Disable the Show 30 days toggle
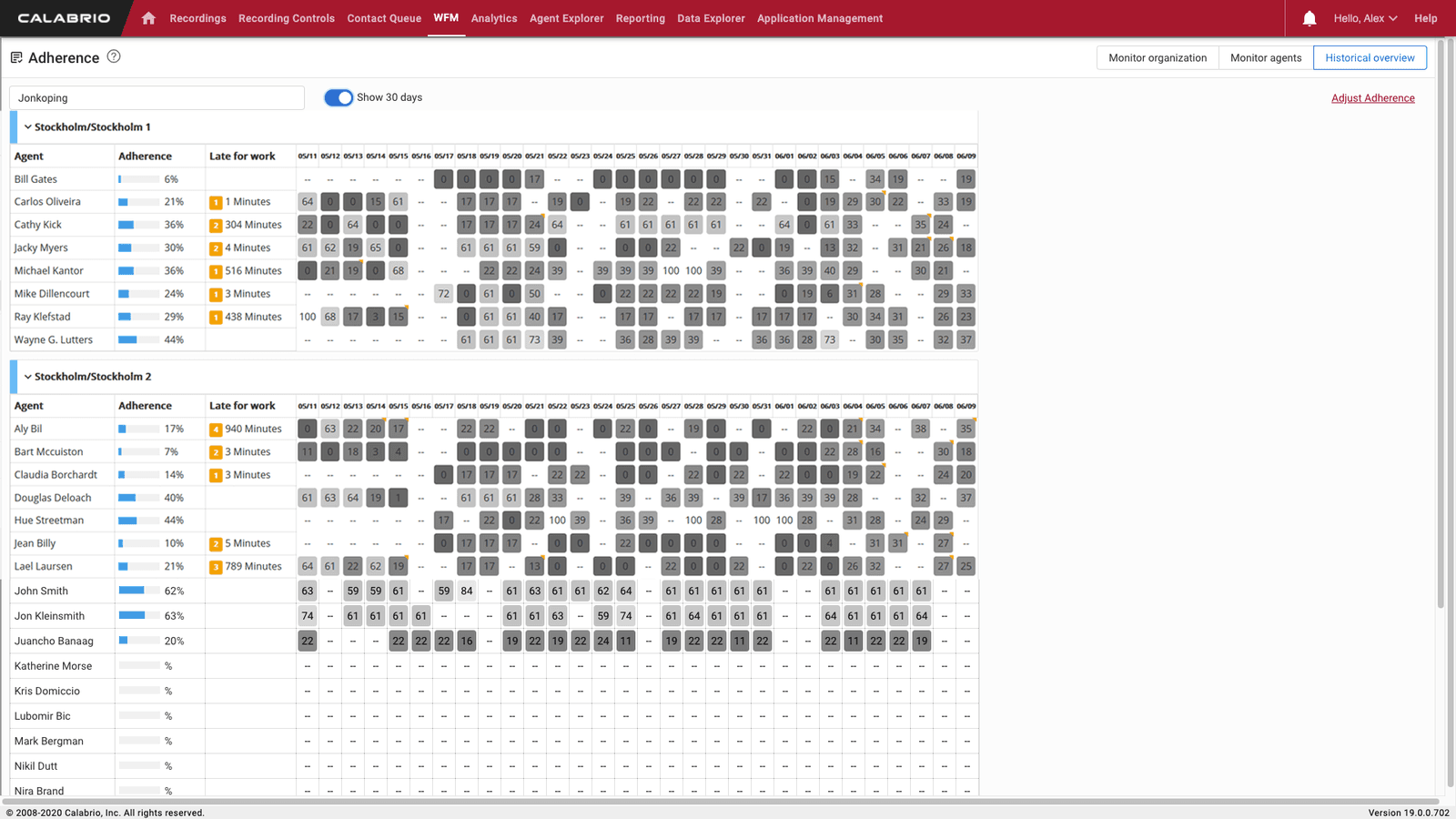 pyautogui.click(x=338, y=97)
